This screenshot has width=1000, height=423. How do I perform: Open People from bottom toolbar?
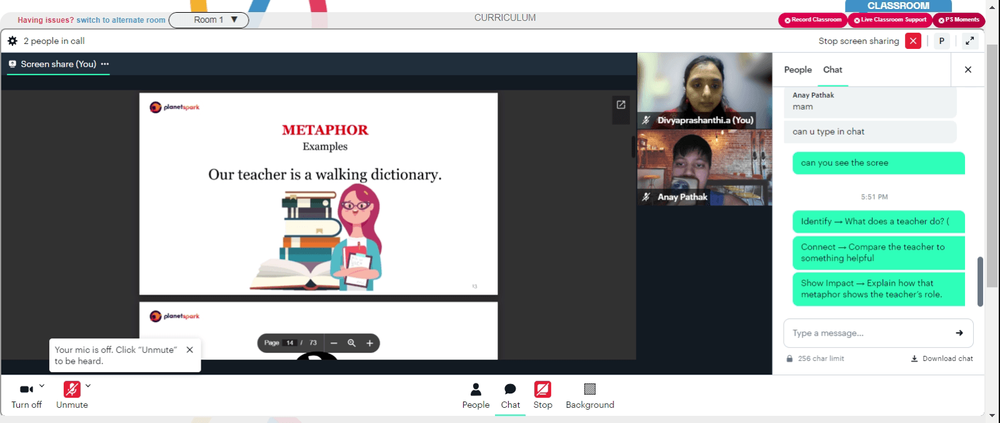pyautogui.click(x=476, y=396)
